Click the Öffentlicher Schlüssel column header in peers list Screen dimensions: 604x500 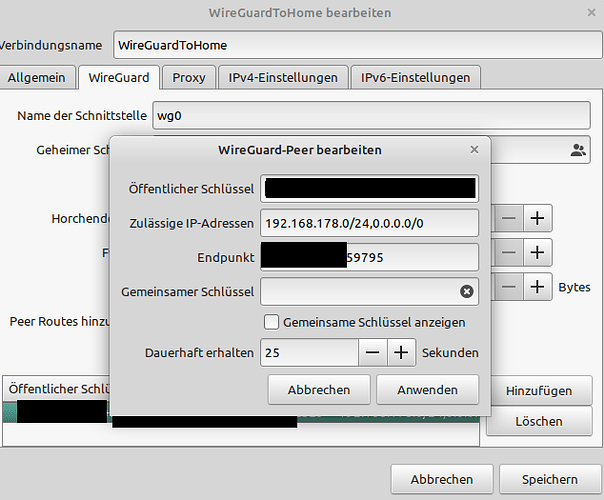pyautogui.click(x=58, y=389)
